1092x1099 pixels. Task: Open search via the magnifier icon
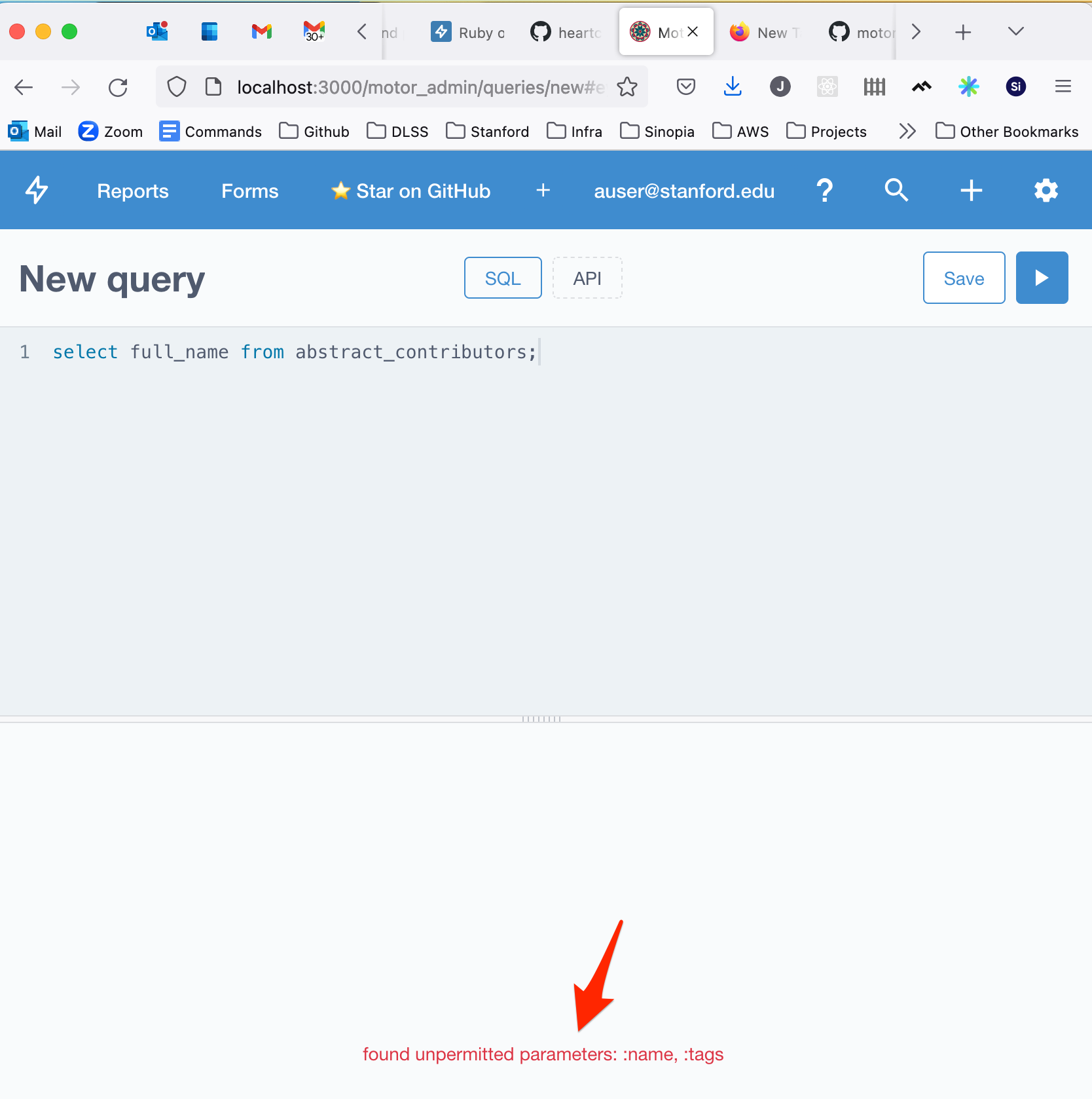(x=896, y=191)
